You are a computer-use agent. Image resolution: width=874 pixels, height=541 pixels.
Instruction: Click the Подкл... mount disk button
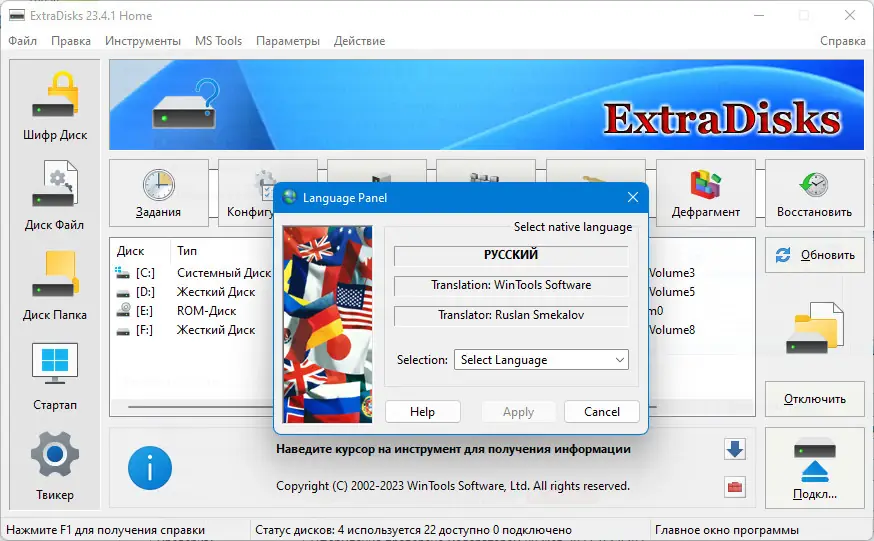tap(814, 468)
